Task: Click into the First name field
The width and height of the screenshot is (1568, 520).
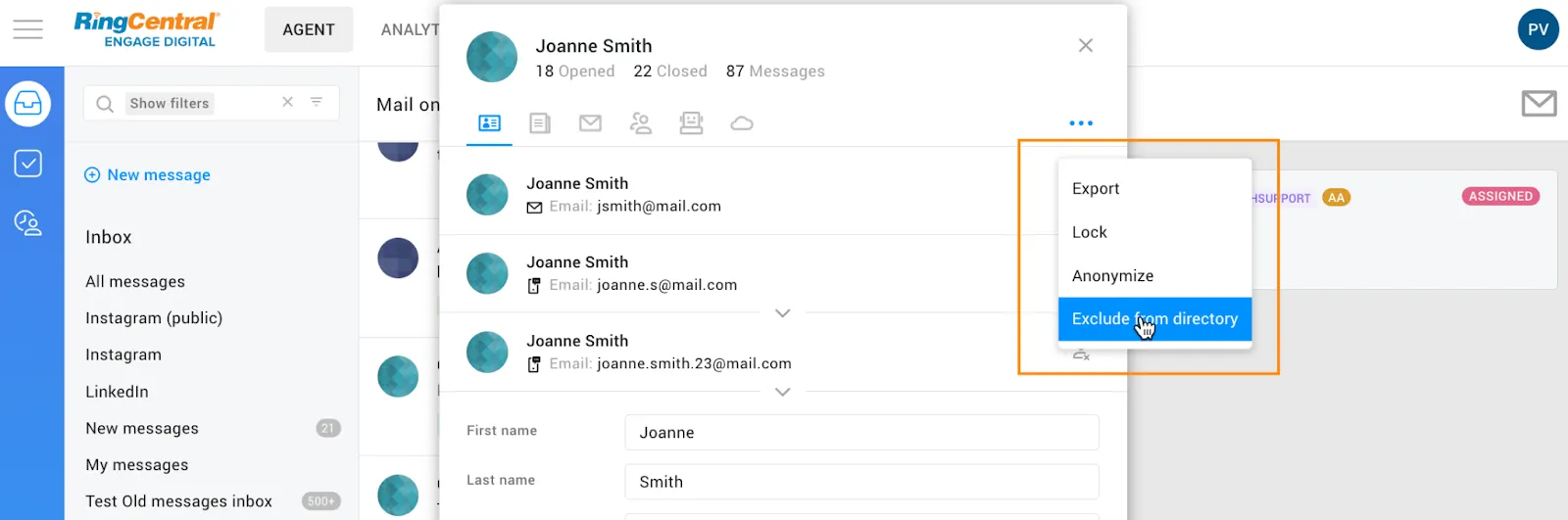Action: click(x=861, y=433)
